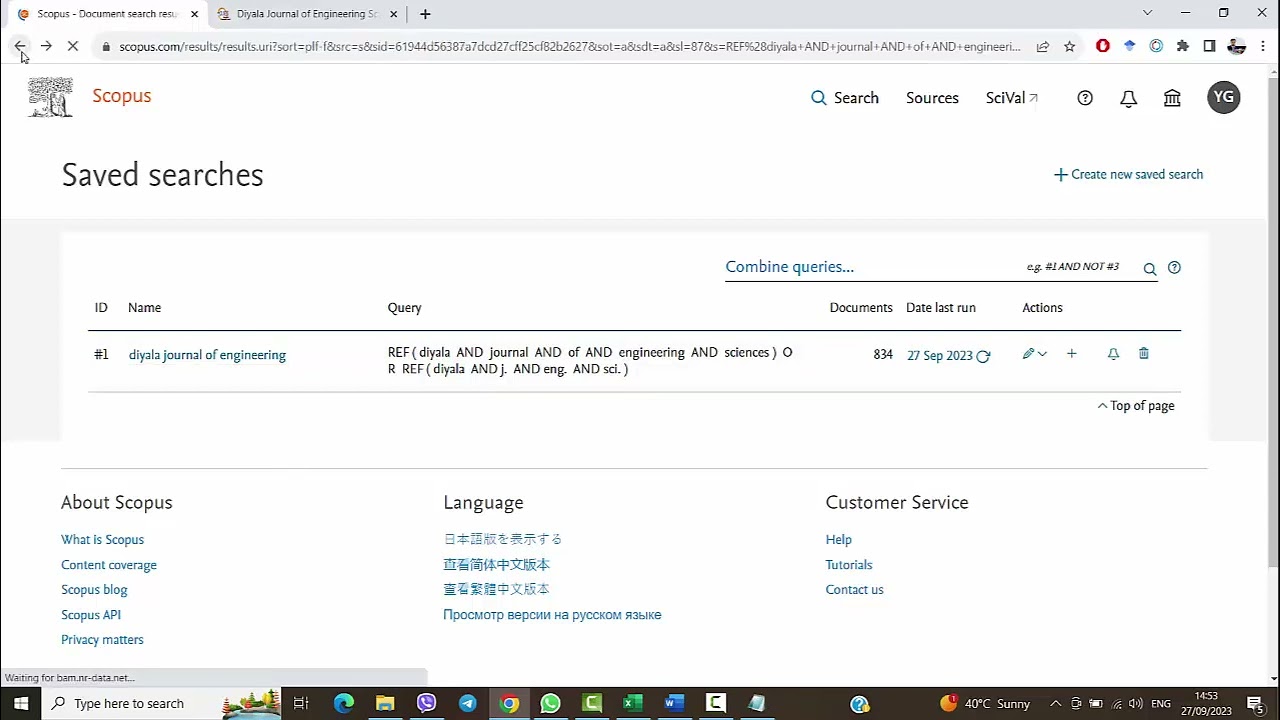Open Scopus notifications bell in header
This screenshot has height=720, width=1280.
pyautogui.click(x=1128, y=98)
